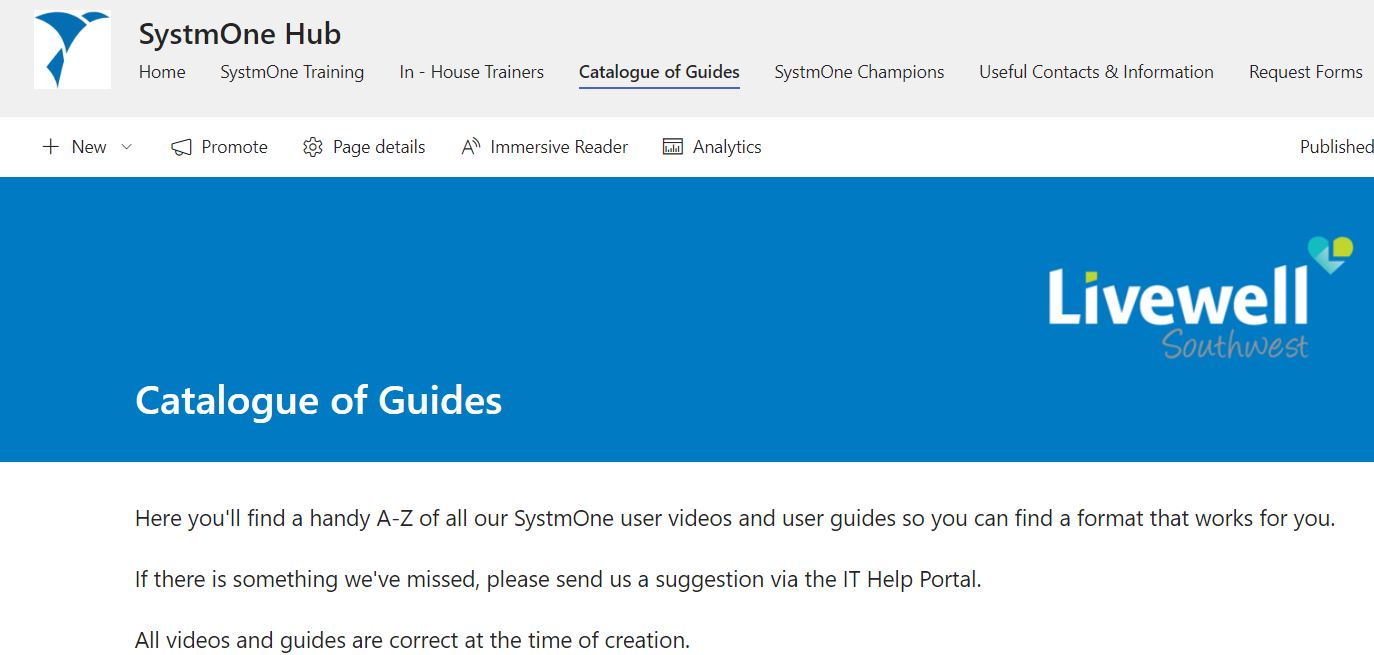Select the Catalogue of Guides tab
This screenshot has height=655, width=1374.
[x=659, y=72]
